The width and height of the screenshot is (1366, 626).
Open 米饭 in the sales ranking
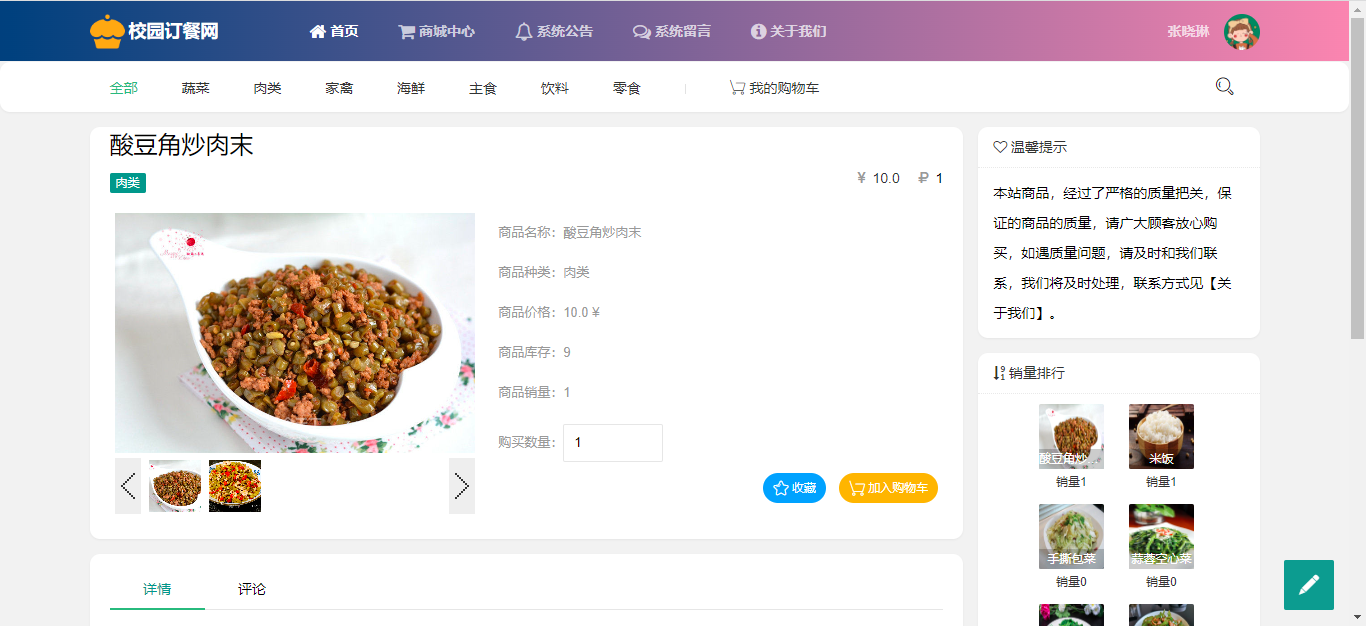pyautogui.click(x=1161, y=437)
